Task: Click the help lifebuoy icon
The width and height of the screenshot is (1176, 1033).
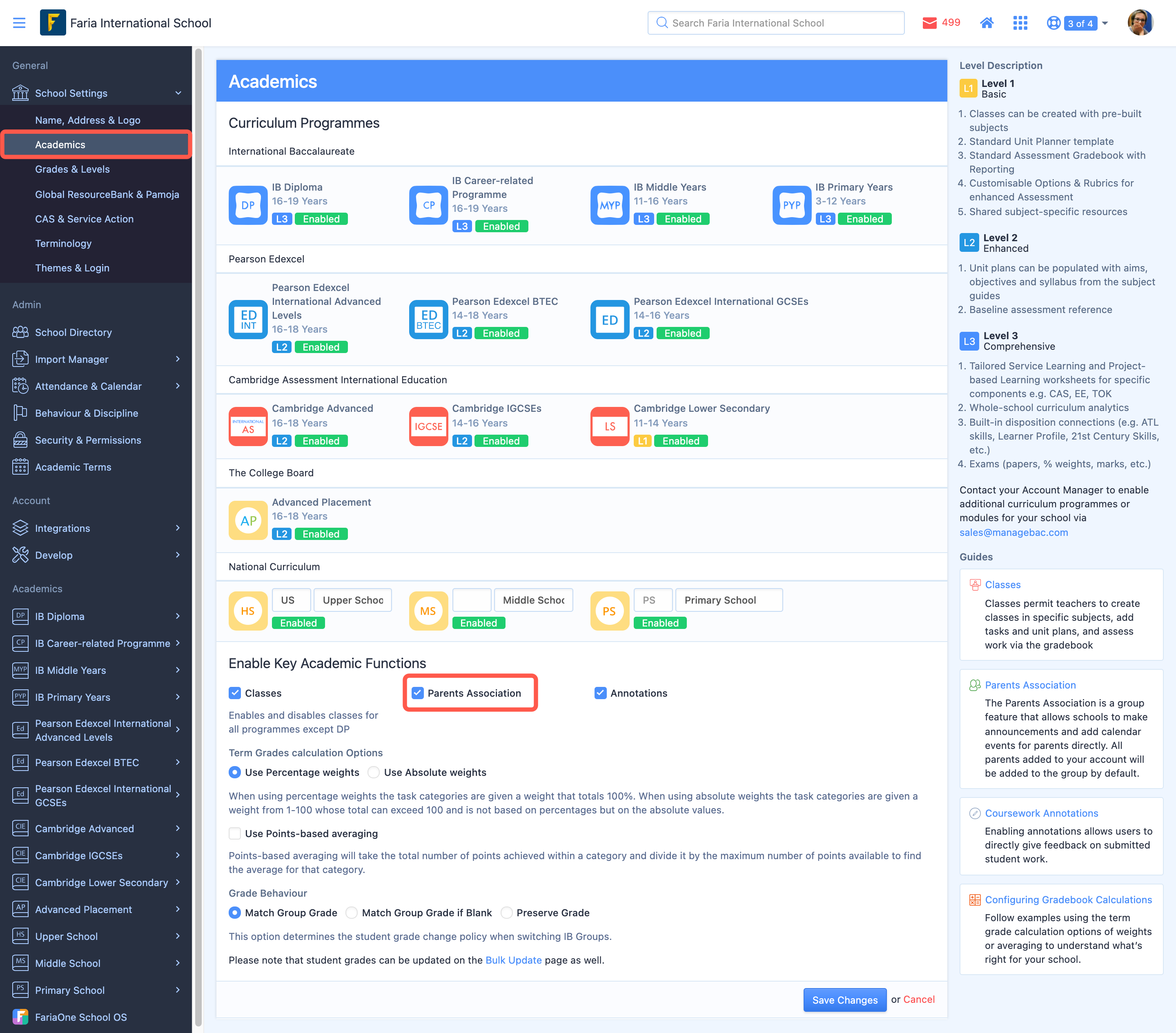Action: coord(1053,23)
